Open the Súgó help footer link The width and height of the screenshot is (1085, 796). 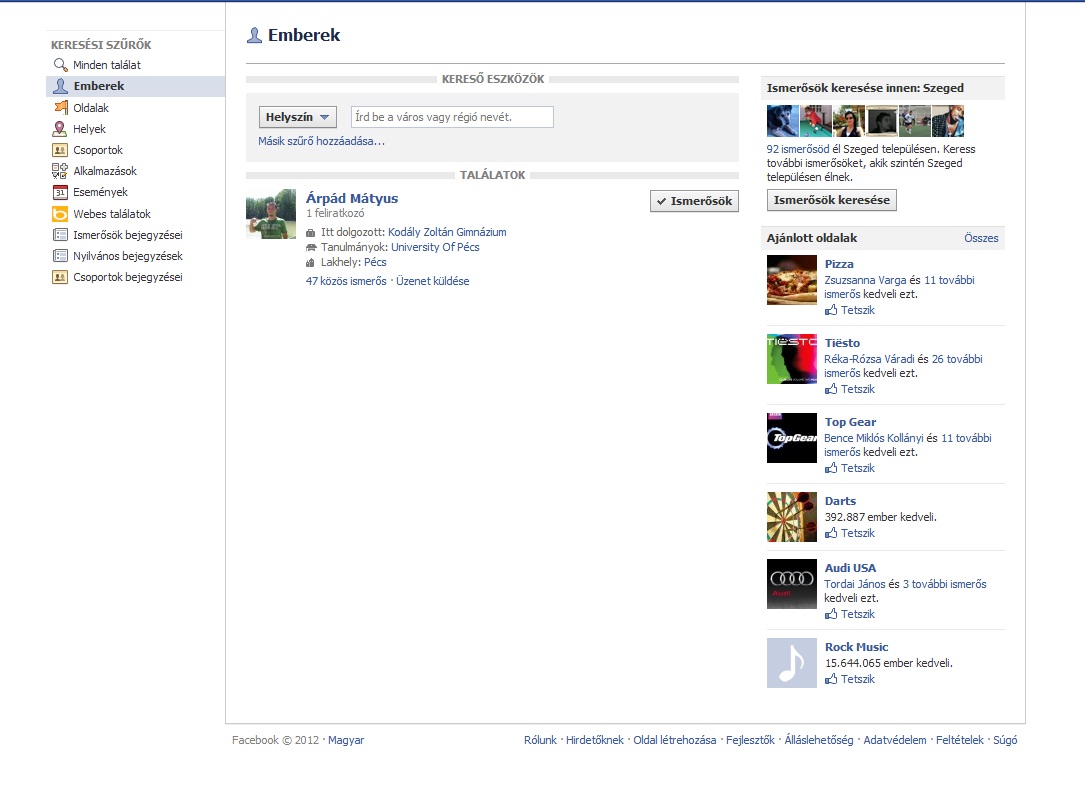[x=1005, y=740]
